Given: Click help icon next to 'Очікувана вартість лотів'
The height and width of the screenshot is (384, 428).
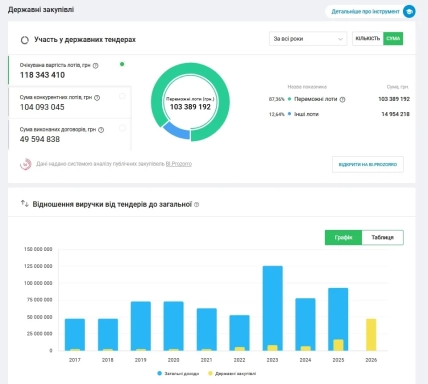Looking at the screenshot, I should point(96,66).
